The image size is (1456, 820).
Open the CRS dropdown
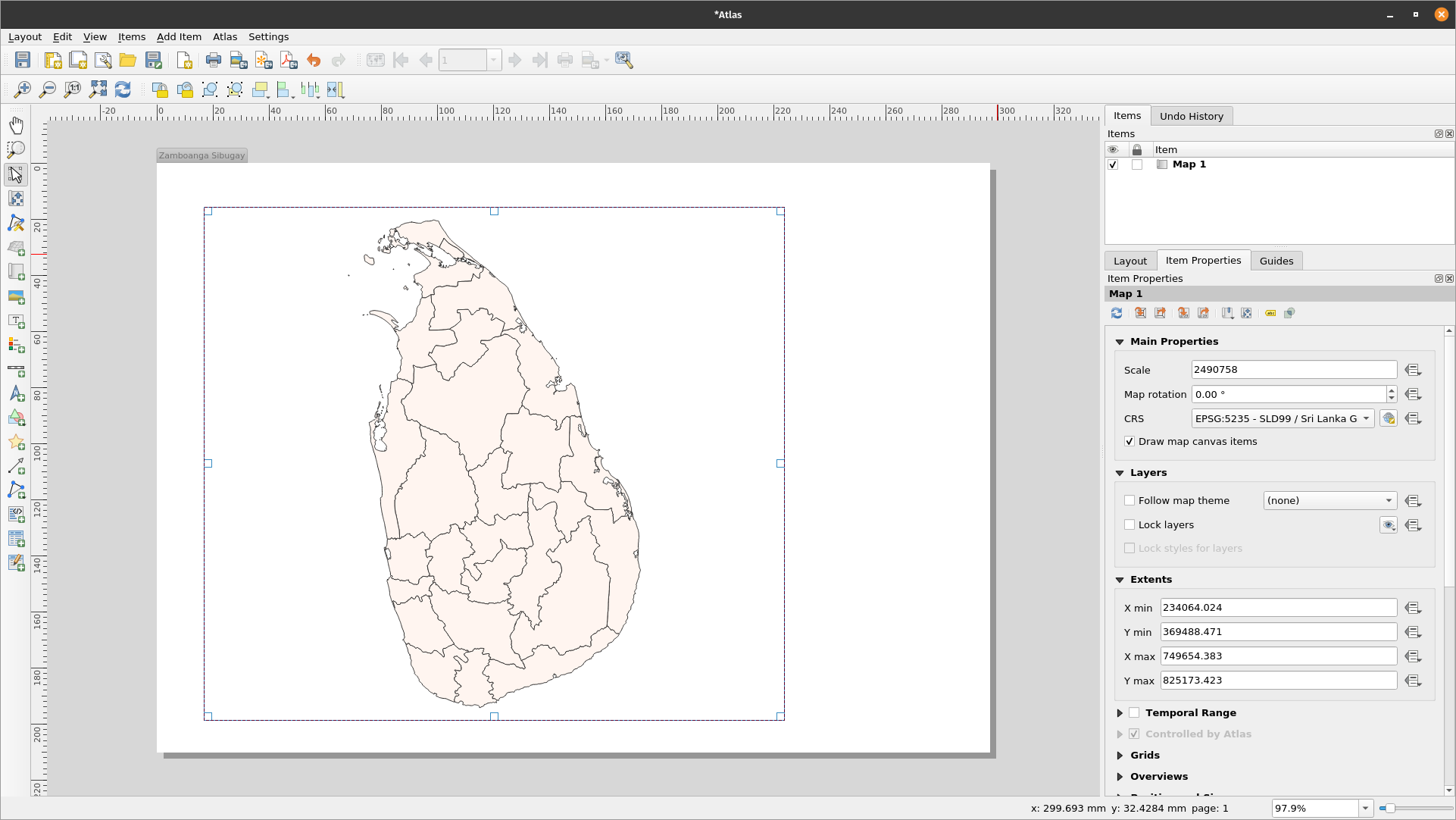1283,418
